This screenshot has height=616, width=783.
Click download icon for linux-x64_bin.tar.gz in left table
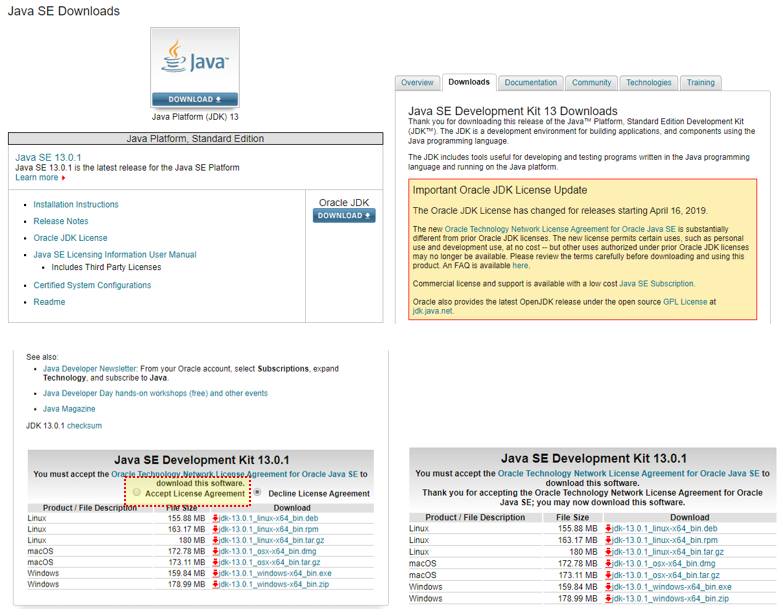tap(215, 540)
